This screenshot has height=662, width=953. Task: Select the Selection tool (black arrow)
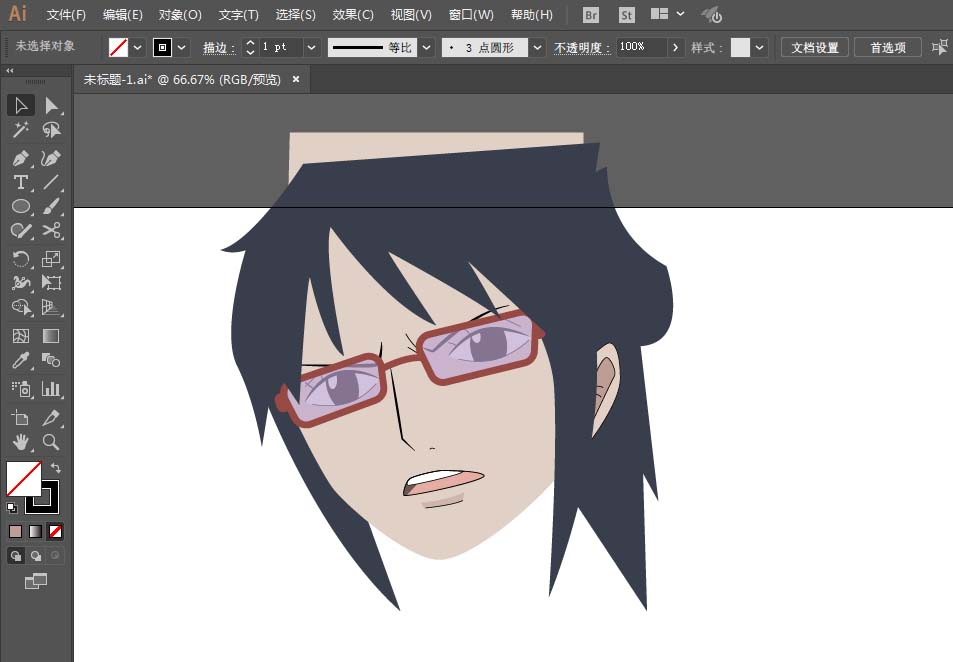click(x=21, y=106)
